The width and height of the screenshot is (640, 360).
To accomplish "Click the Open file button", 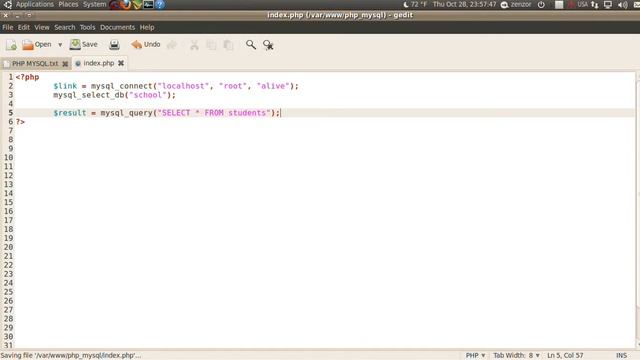I will (37, 44).
